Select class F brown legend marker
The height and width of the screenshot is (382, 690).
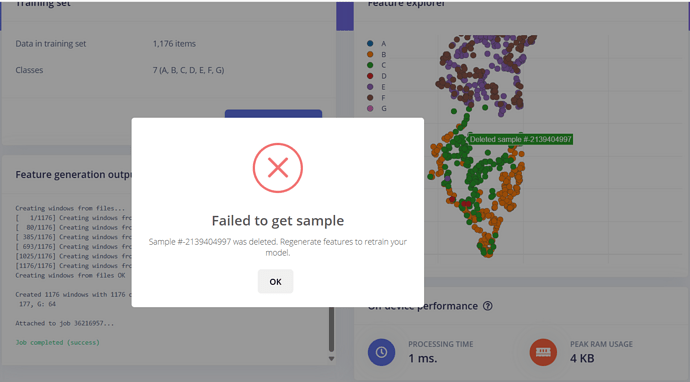370,97
